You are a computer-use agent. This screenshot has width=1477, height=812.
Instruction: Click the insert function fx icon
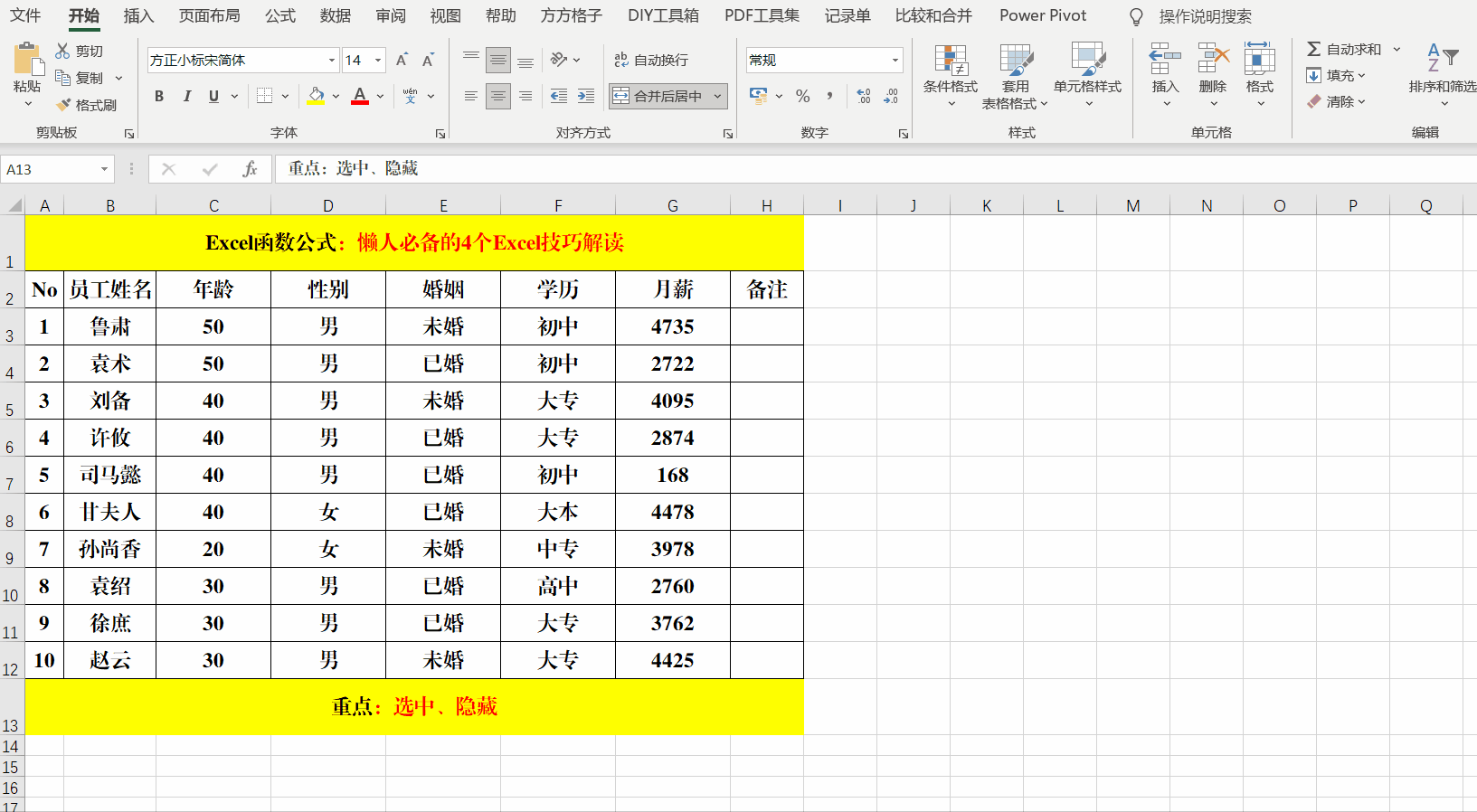251,169
